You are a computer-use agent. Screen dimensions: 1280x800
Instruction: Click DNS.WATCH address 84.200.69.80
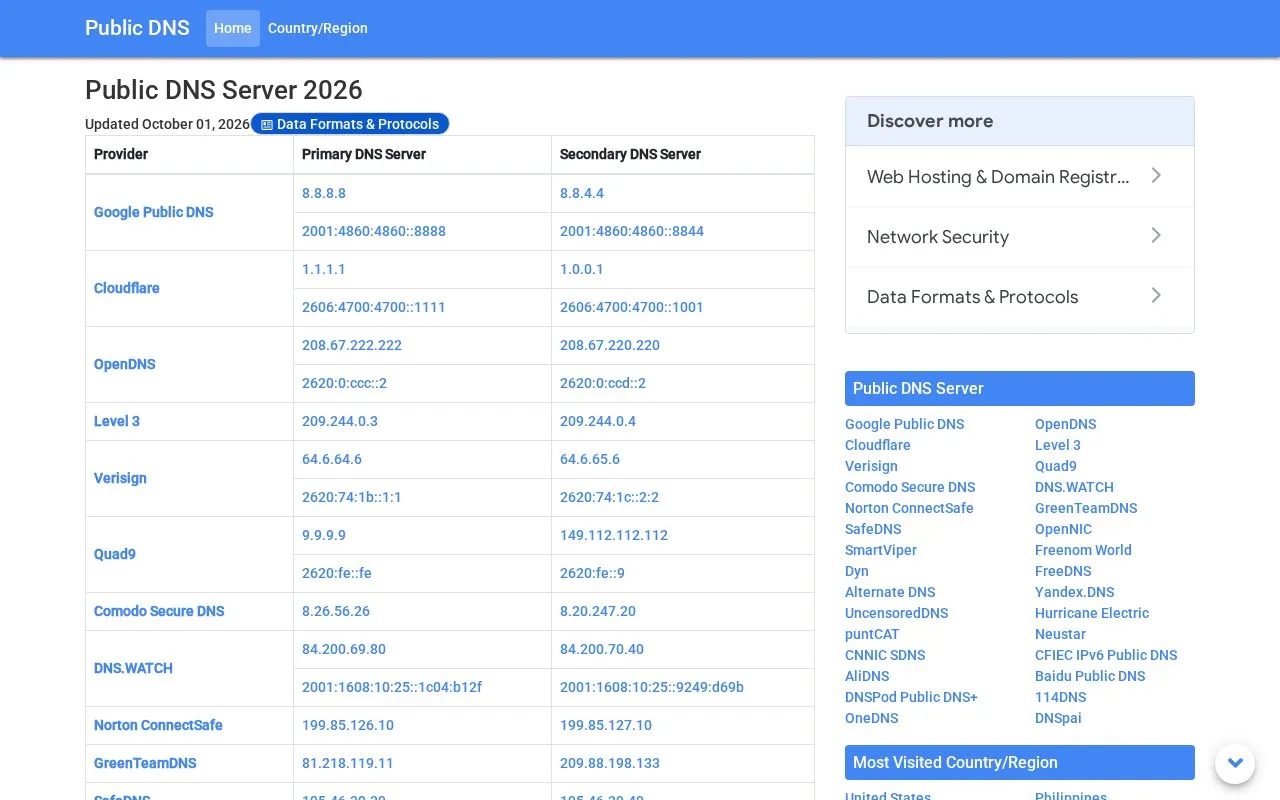coord(344,649)
